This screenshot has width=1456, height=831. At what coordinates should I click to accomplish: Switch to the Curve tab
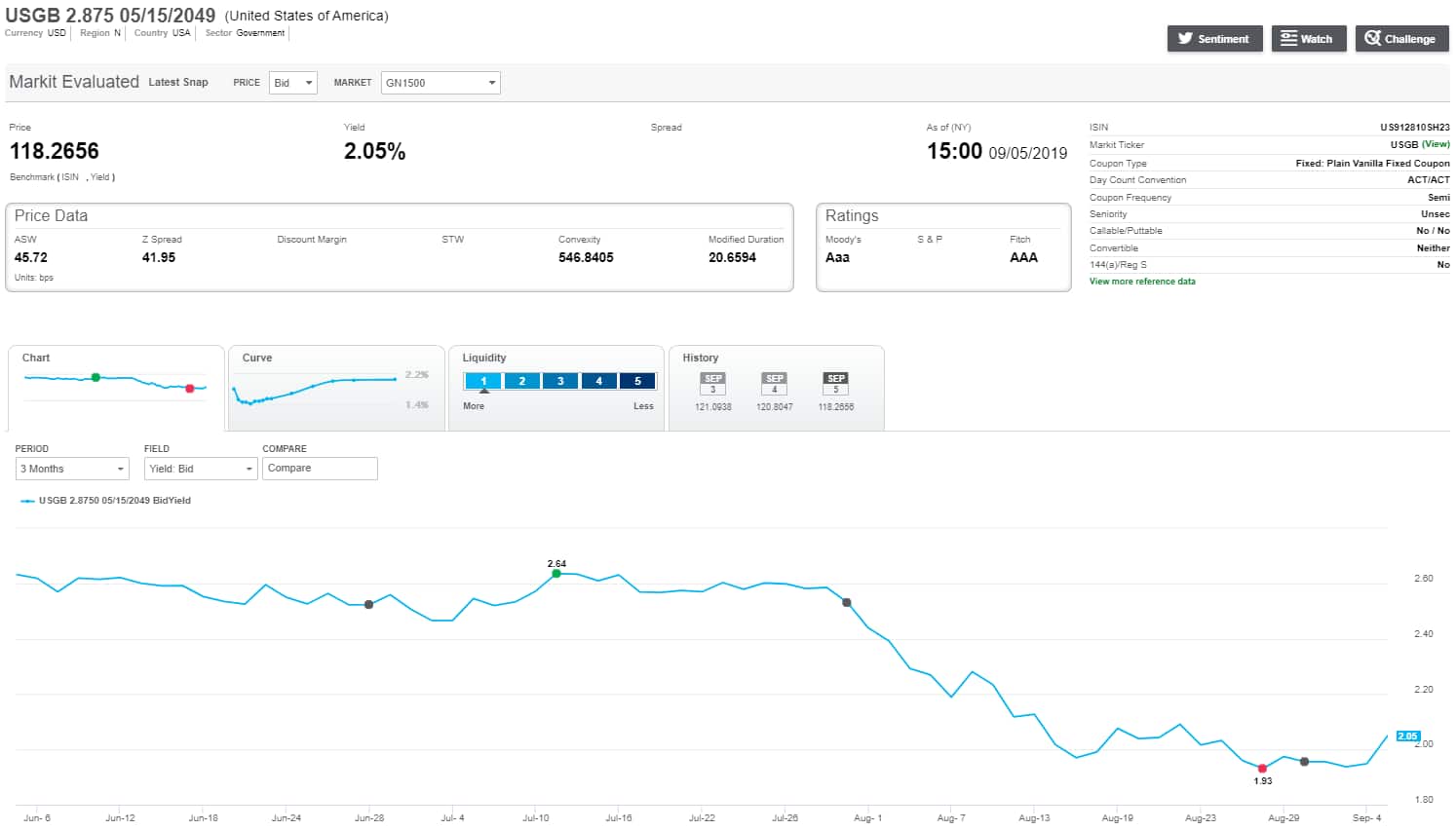[335, 388]
